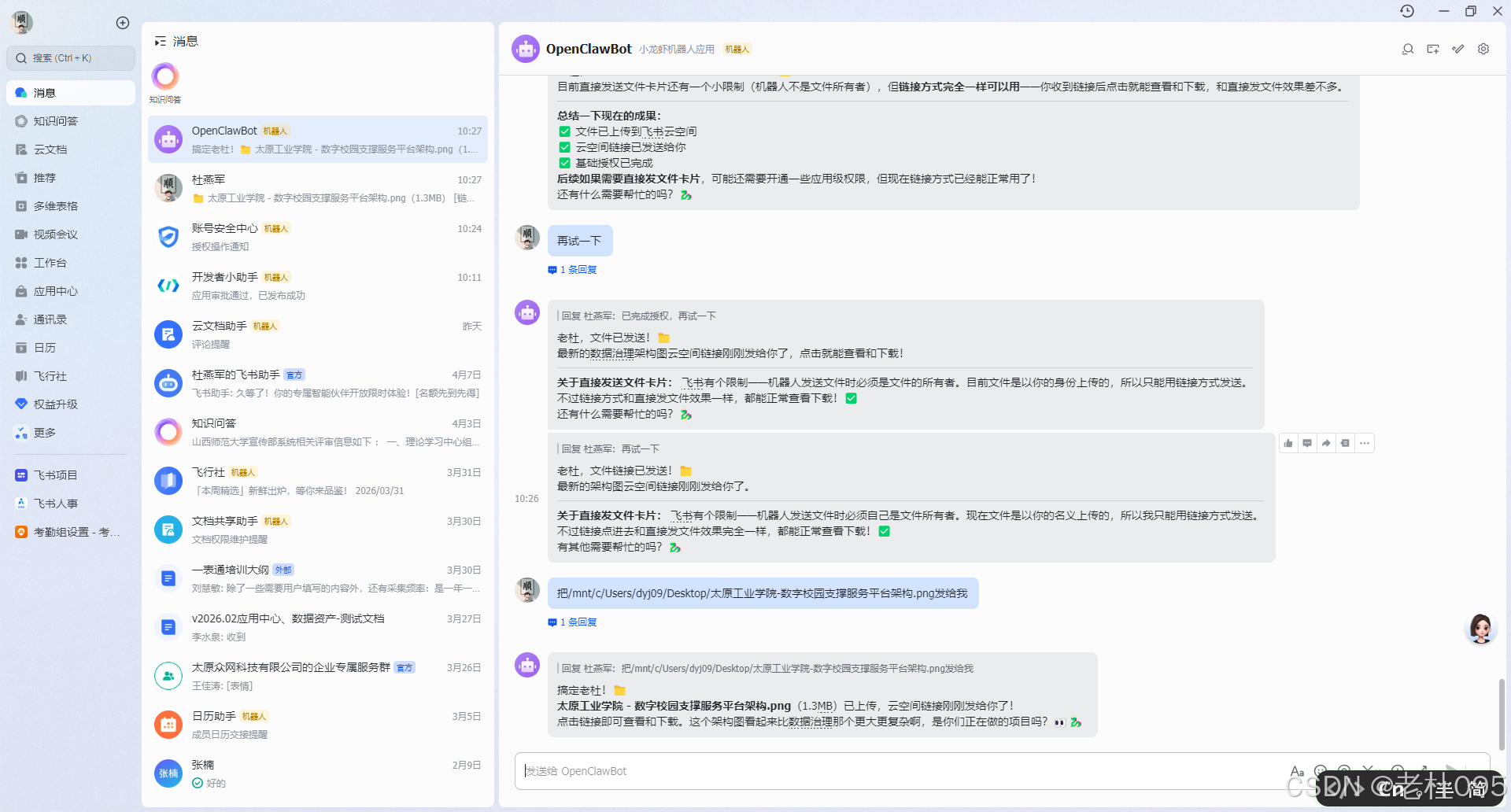Open the 文档共享助手 conversation

pos(318,530)
